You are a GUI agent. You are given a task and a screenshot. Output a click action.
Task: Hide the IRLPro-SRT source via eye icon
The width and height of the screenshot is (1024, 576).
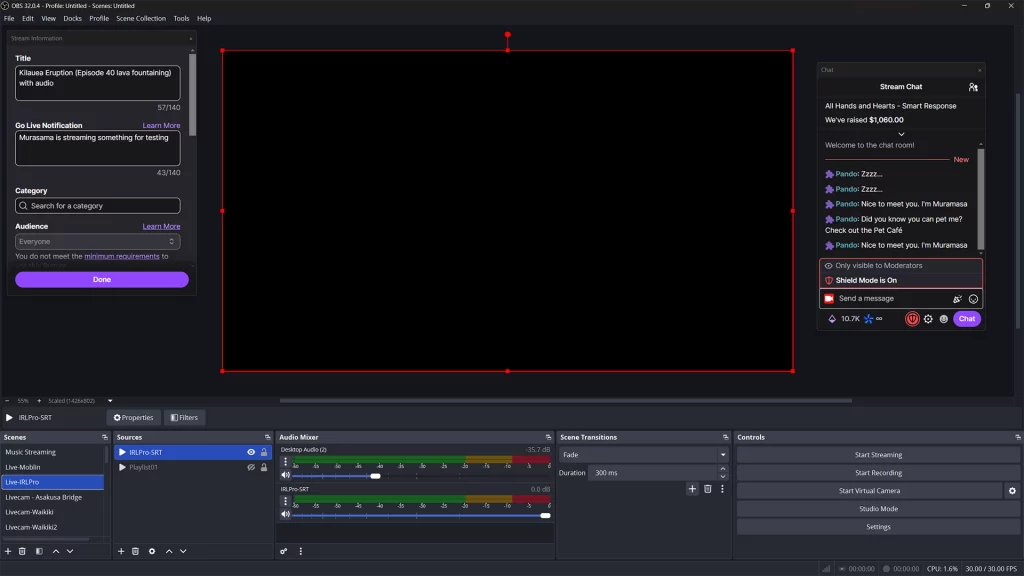(251, 452)
